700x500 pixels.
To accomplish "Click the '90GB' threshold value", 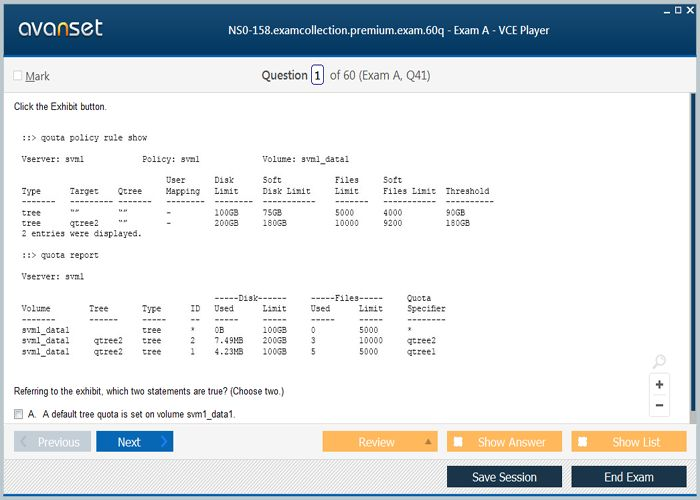I will coord(455,212).
